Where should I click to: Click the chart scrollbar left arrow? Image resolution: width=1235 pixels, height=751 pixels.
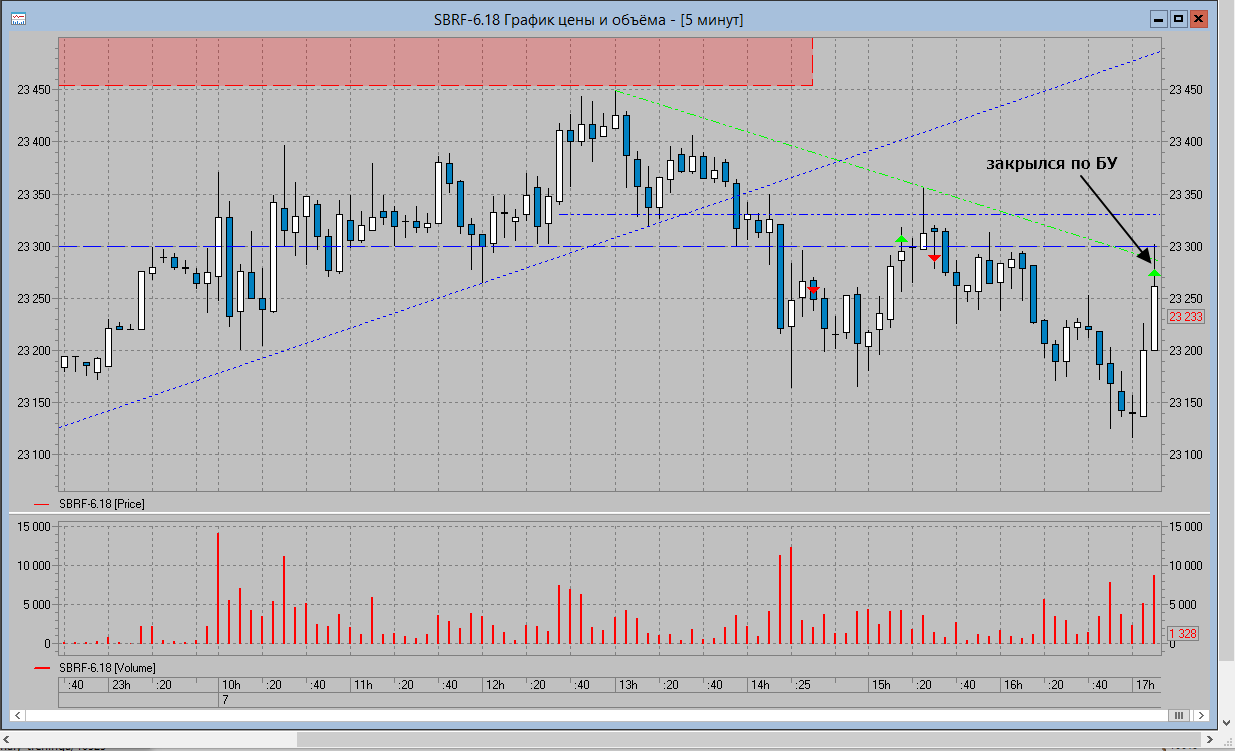pos(18,715)
